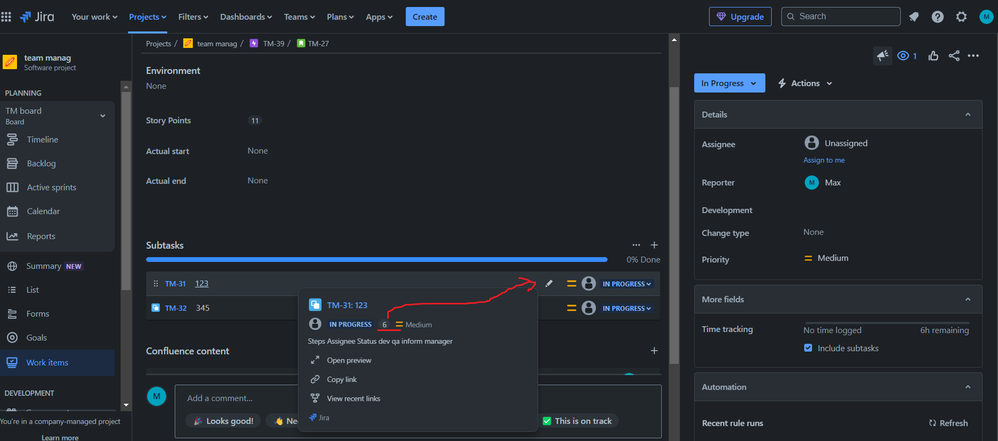Viewport: 998px width, 441px height.
Task: Open TM-32 row IN PROGRESS status dropdown
Action: tap(627, 308)
